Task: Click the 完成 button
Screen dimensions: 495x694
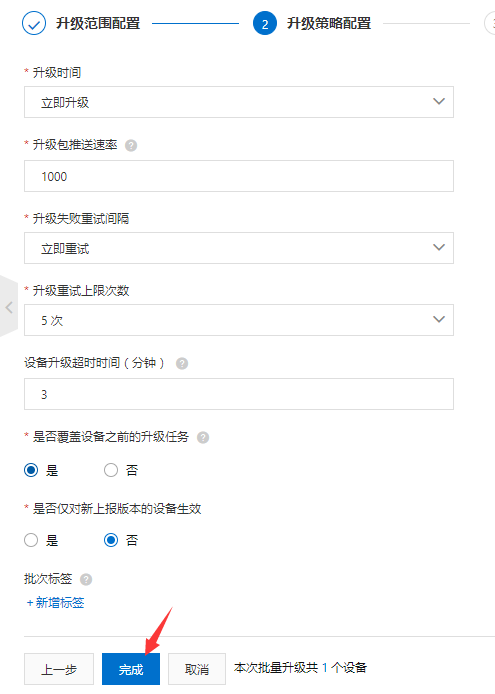Action: coord(131,669)
